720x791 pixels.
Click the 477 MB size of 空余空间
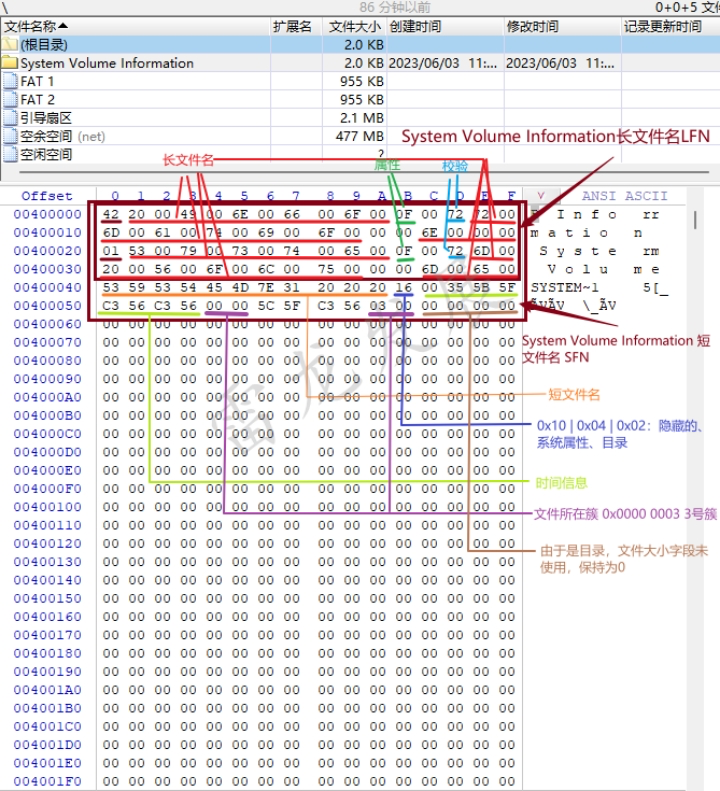tap(360, 136)
